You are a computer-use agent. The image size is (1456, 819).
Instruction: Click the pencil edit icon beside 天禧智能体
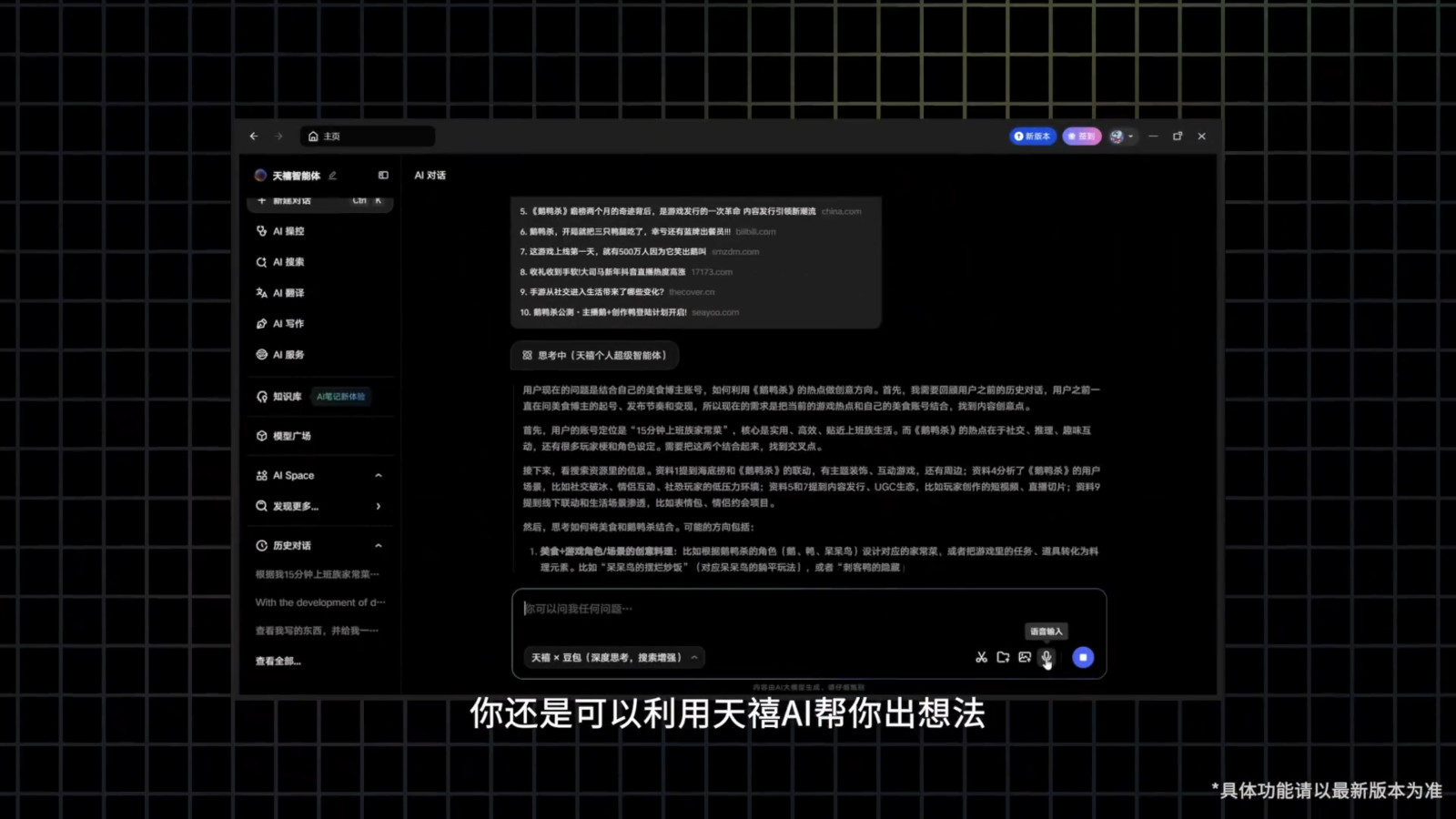(x=333, y=176)
